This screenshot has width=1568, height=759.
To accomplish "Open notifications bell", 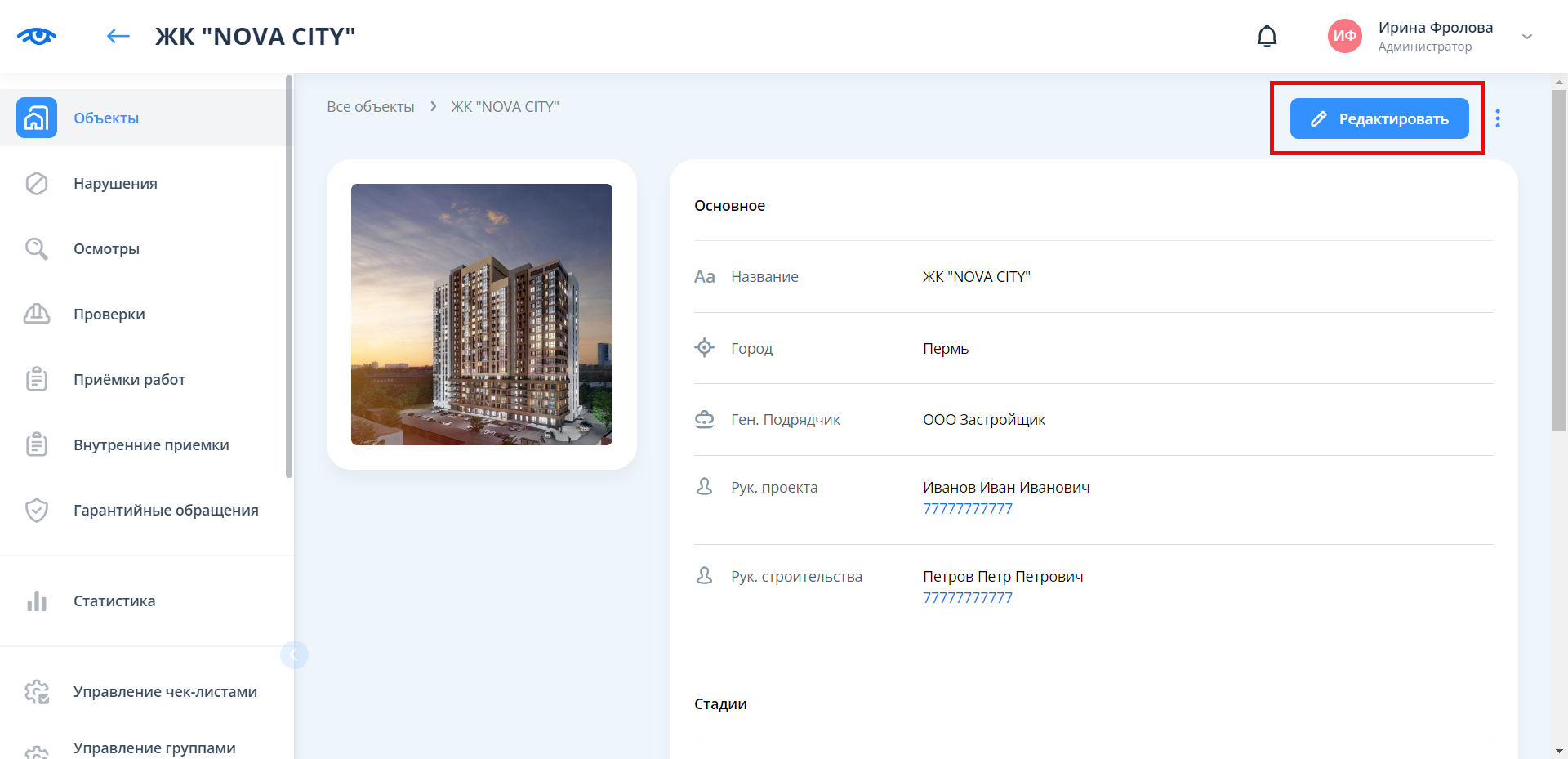I will click(1267, 36).
